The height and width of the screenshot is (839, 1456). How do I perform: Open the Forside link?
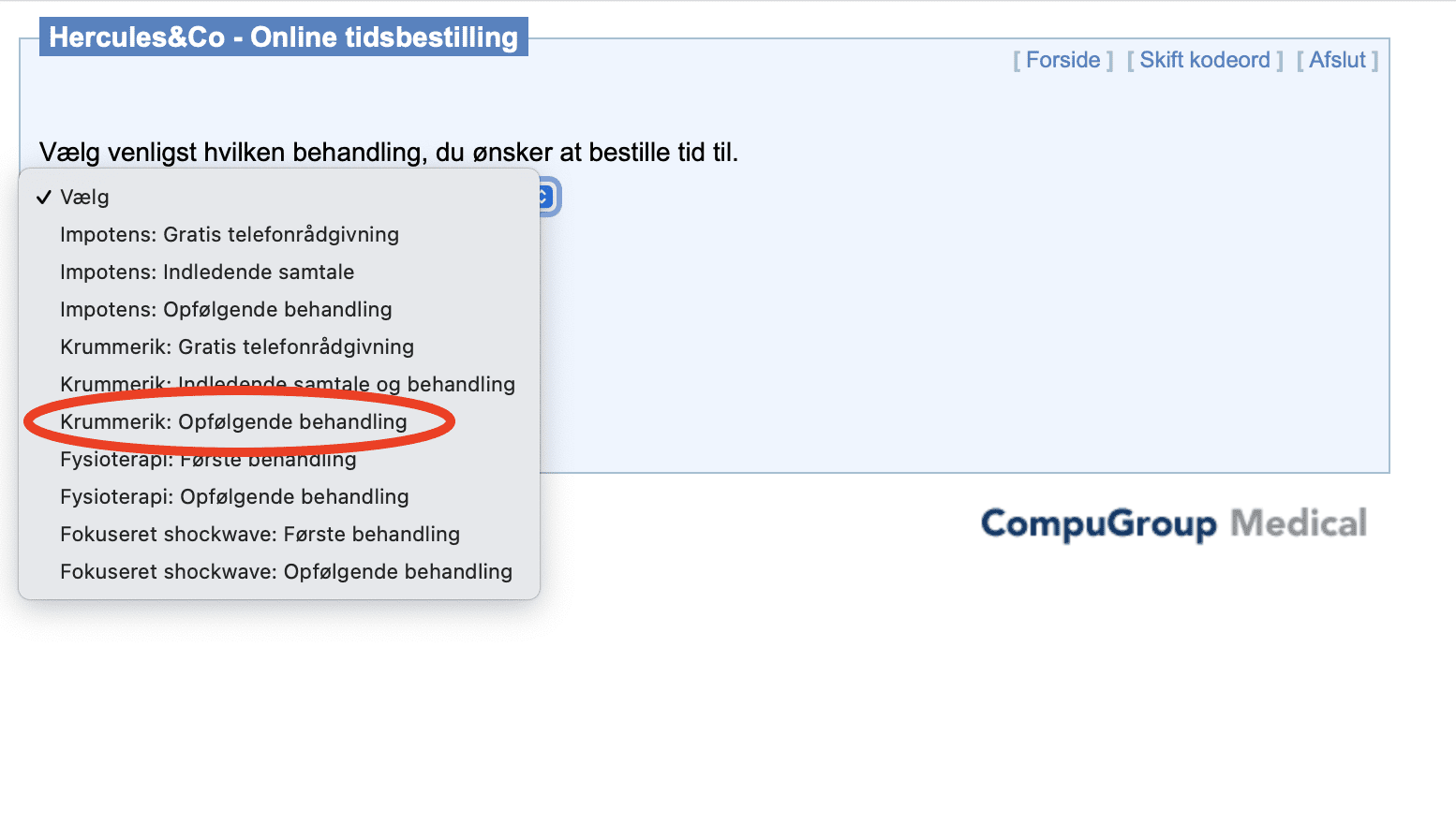coord(1062,60)
